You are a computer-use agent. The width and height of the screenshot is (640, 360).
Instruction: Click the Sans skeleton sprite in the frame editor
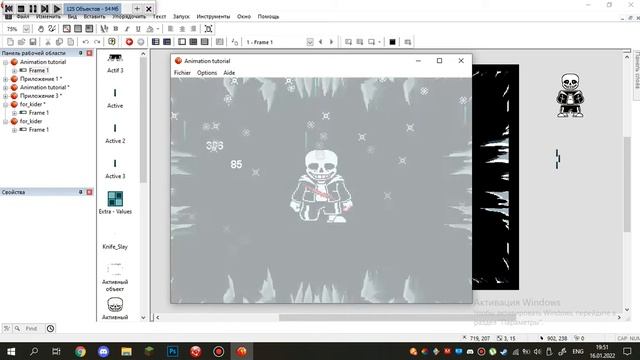click(x=570, y=96)
